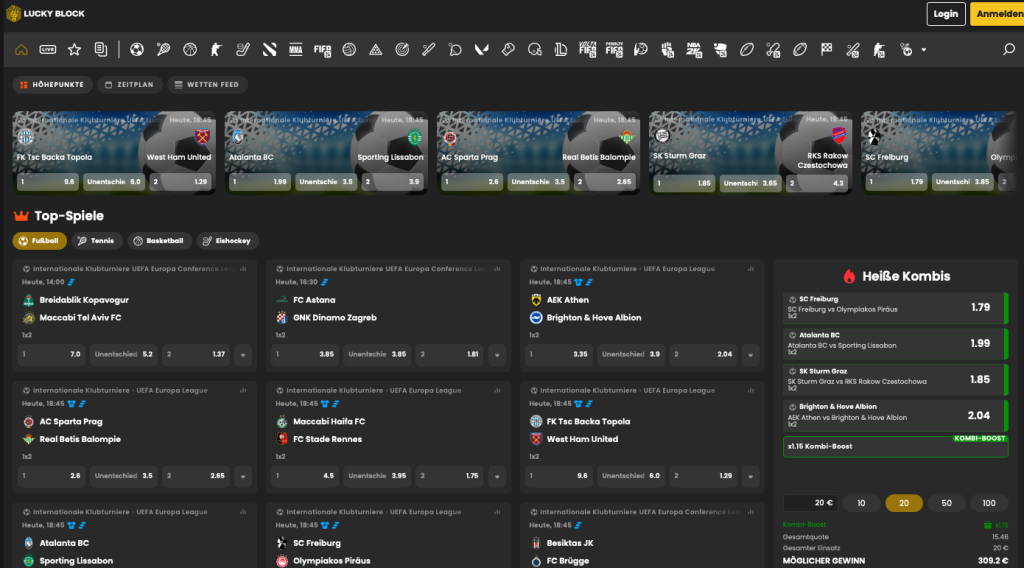This screenshot has width=1024, height=568.
Task: Expand more markets for FC Astana vs Dinamo Zagreb
Action: coord(497,355)
